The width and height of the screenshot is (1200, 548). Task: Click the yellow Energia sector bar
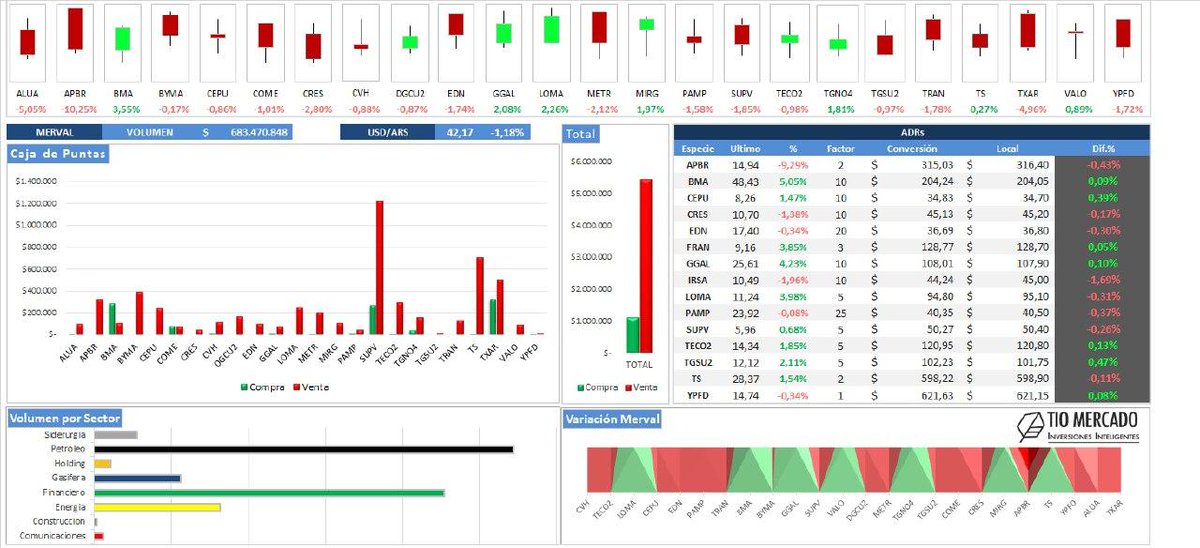coord(157,507)
